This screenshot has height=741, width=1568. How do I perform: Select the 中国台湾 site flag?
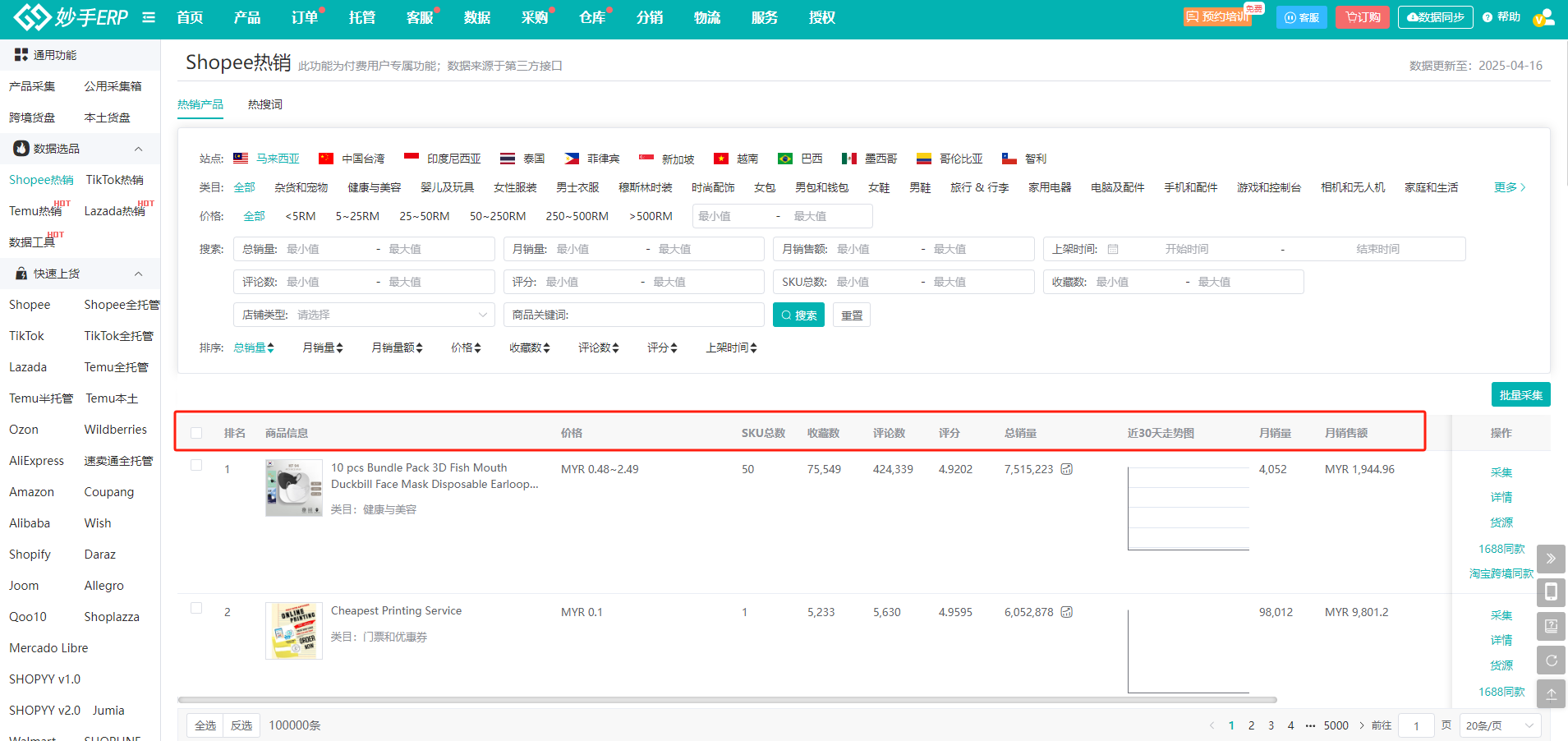(x=326, y=158)
